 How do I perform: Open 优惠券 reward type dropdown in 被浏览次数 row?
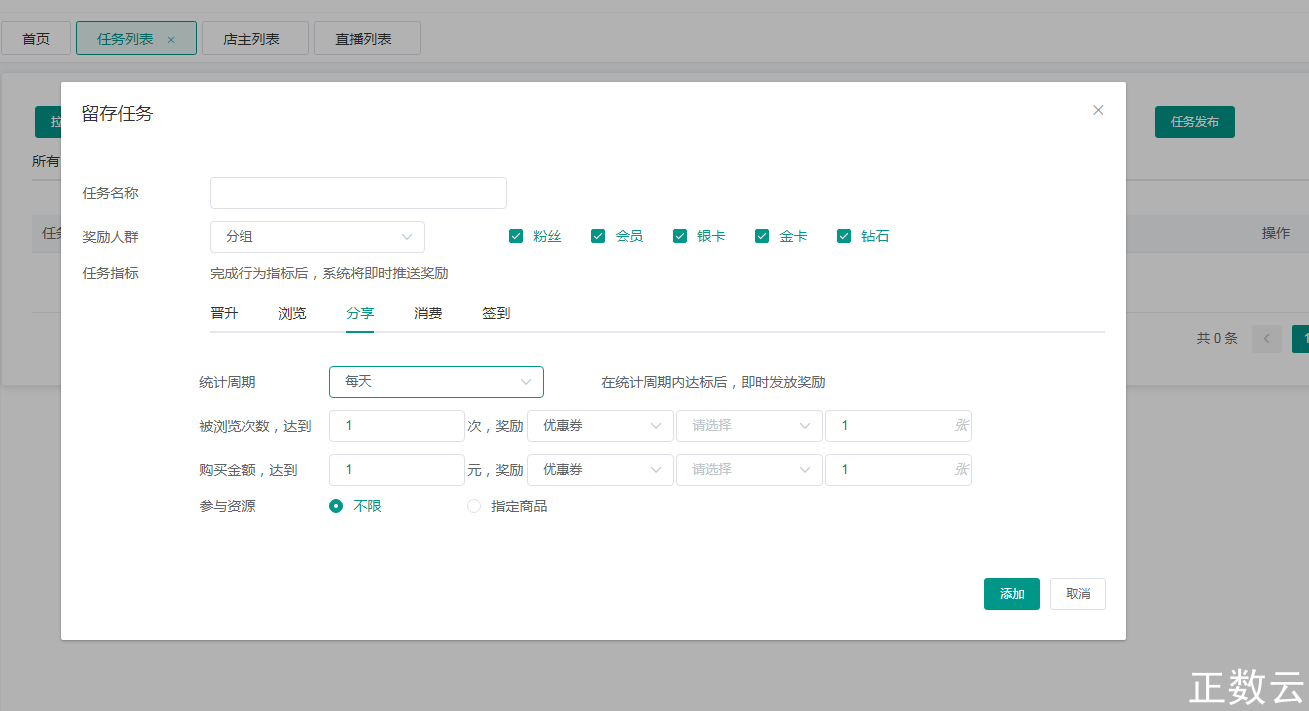[x=600, y=426]
